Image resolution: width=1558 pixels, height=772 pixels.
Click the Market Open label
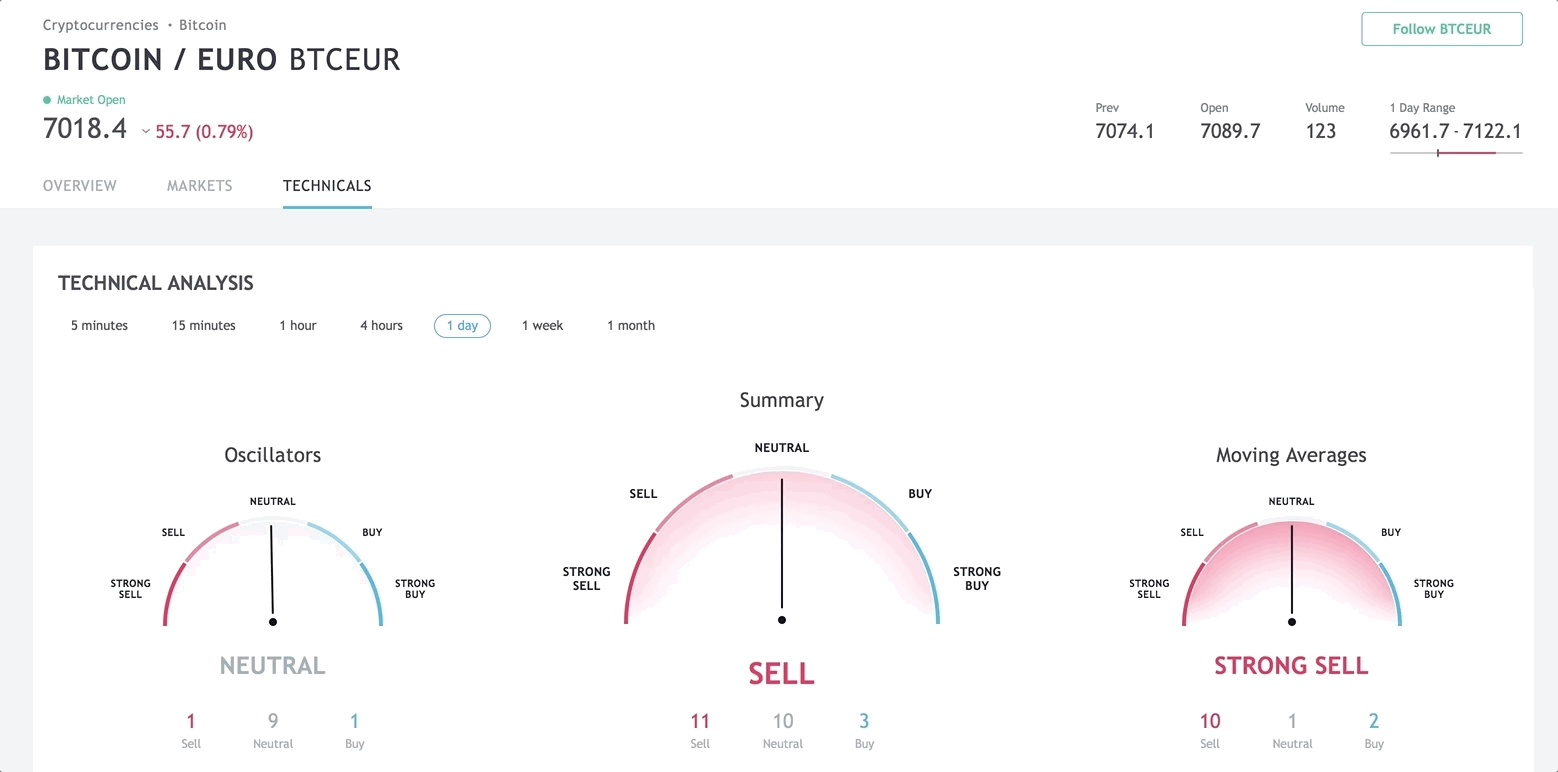(91, 100)
